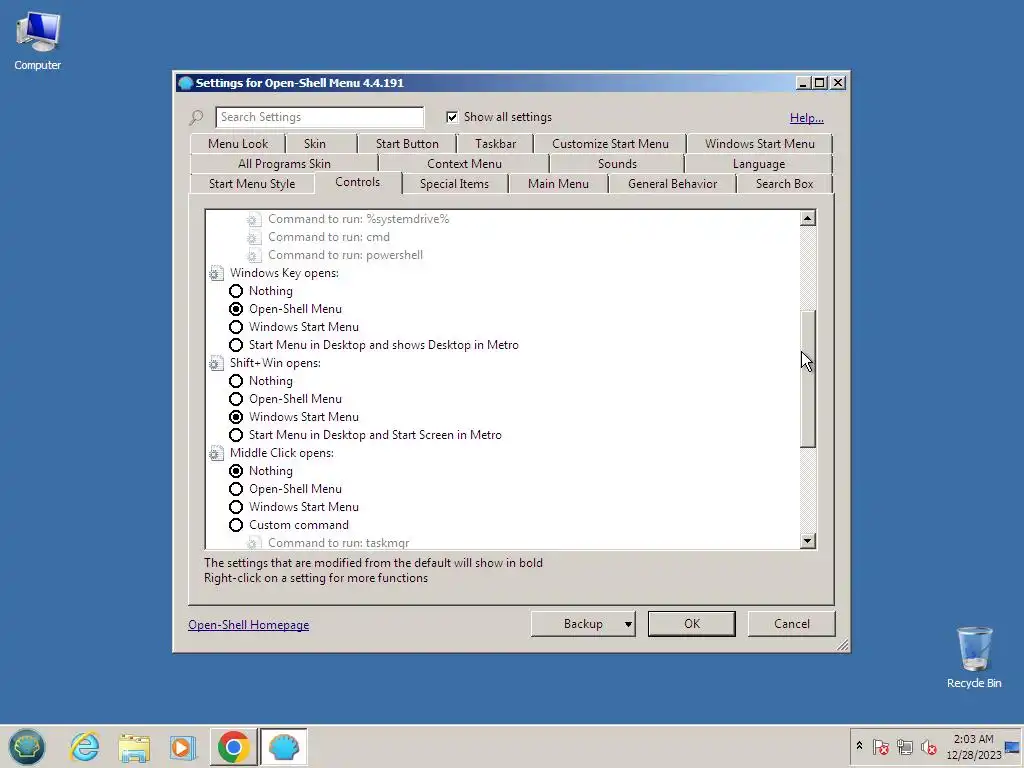
Task: Toggle Show all settings checkbox
Action: (452, 117)
